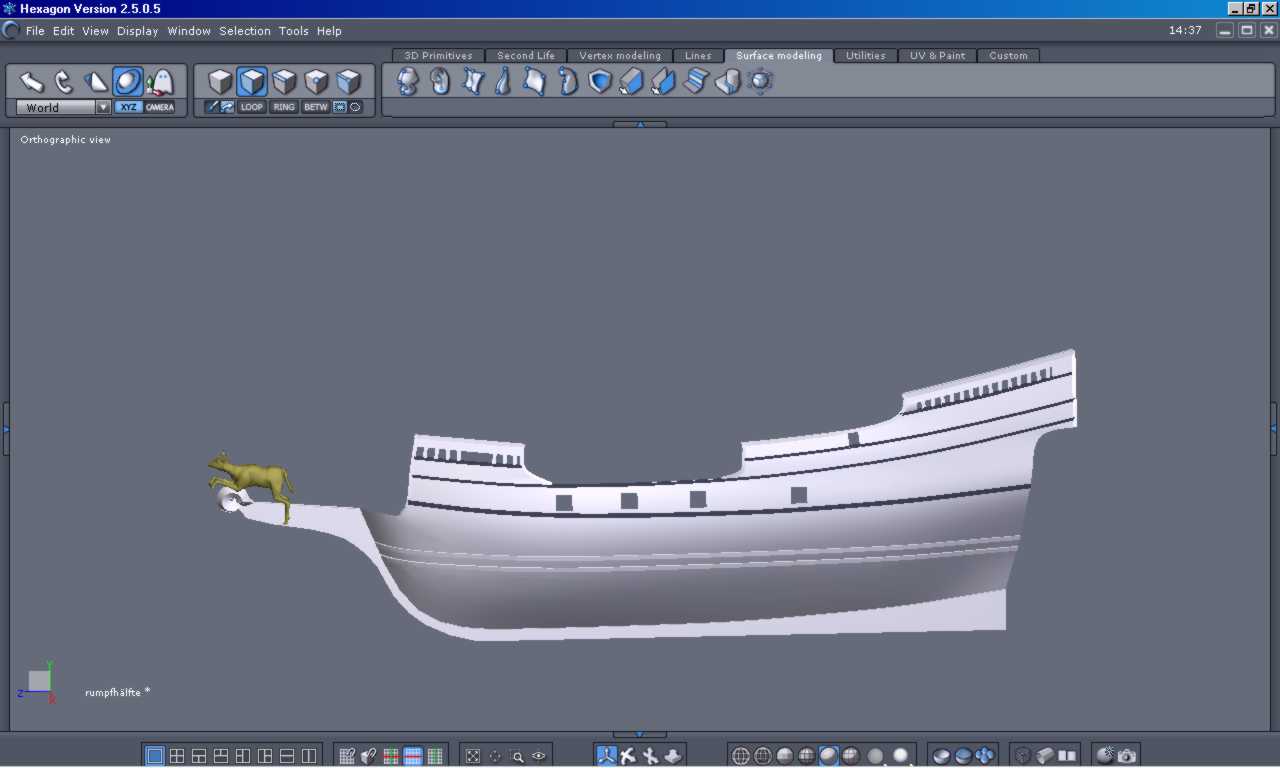This screenshot has height=768, width=1280.
Task: Choose the highlighted cube selection mode
Action: [x=252, y=82]
